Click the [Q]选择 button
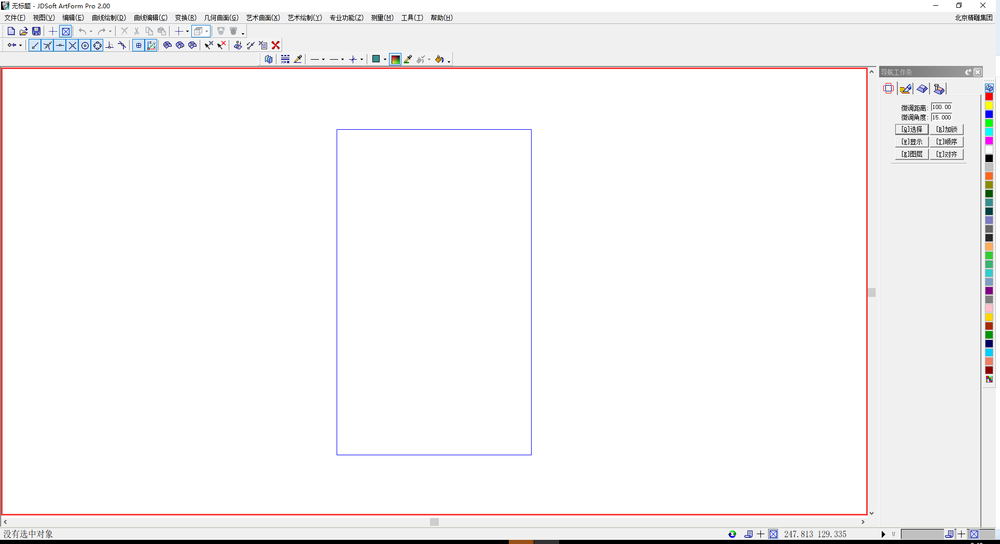1000x544 pixels. pos(911,129)
